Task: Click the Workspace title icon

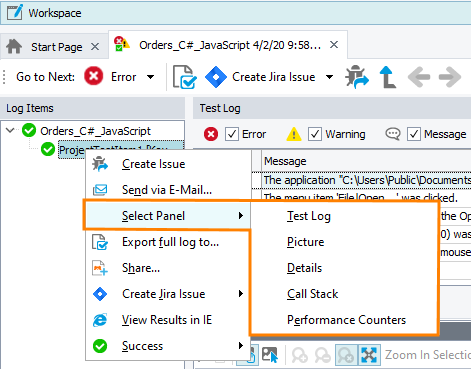Action: point(15,13)
